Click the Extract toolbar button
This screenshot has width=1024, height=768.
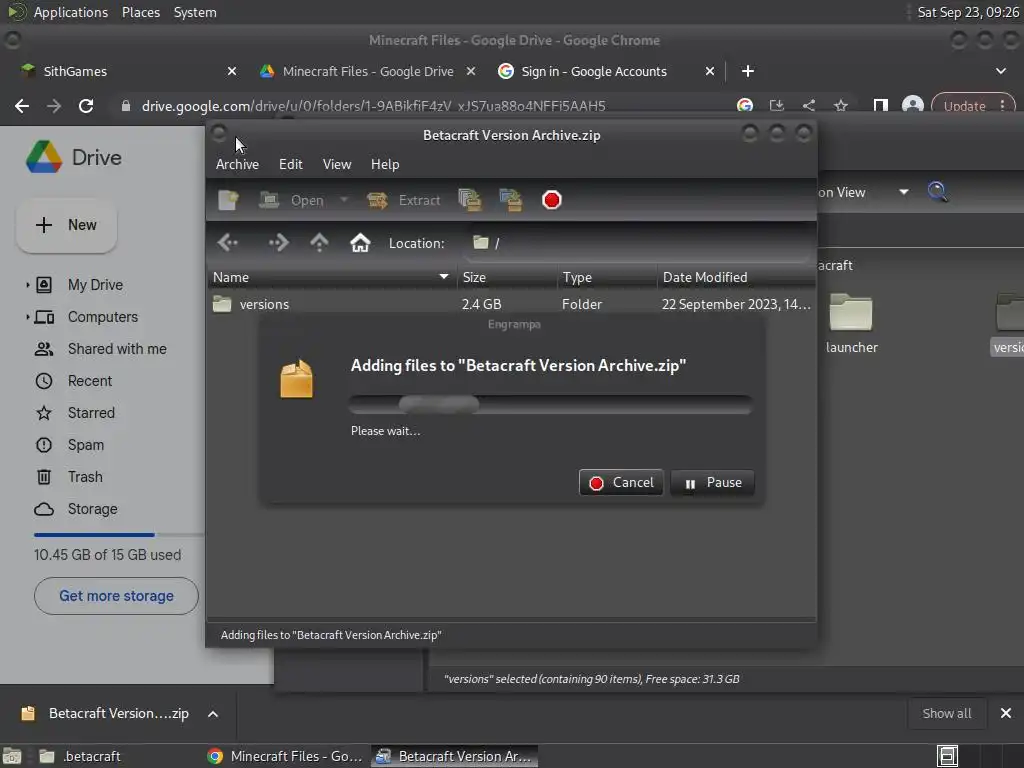point(404,200)
